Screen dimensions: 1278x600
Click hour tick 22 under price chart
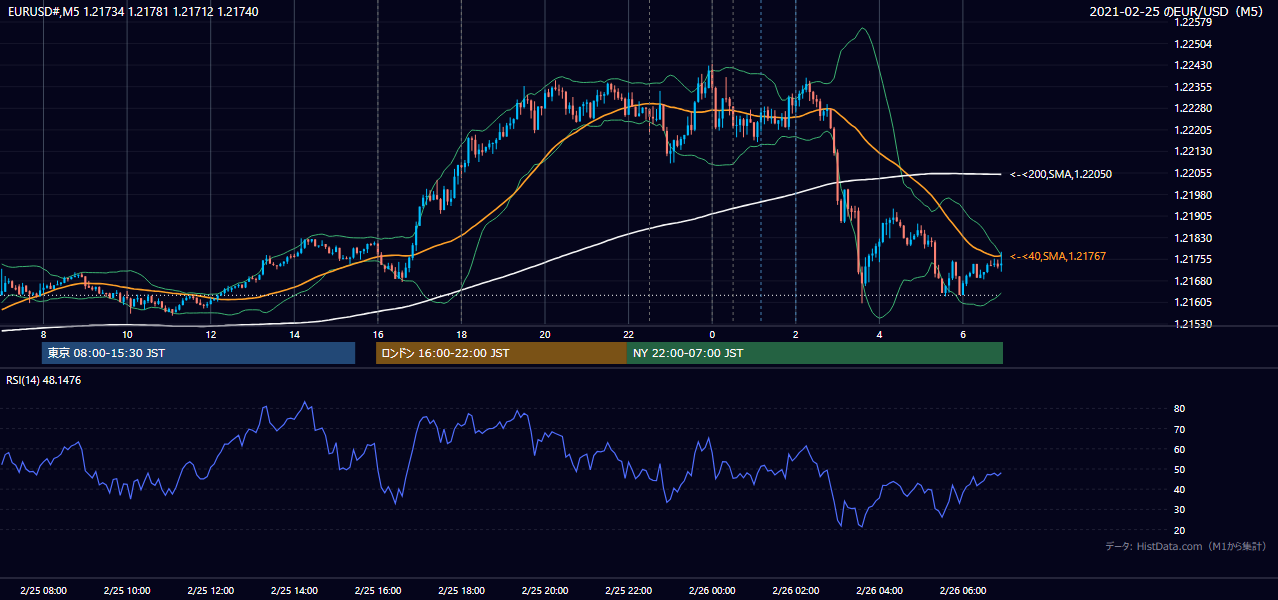pyautogui.click(x=628, y=334)
